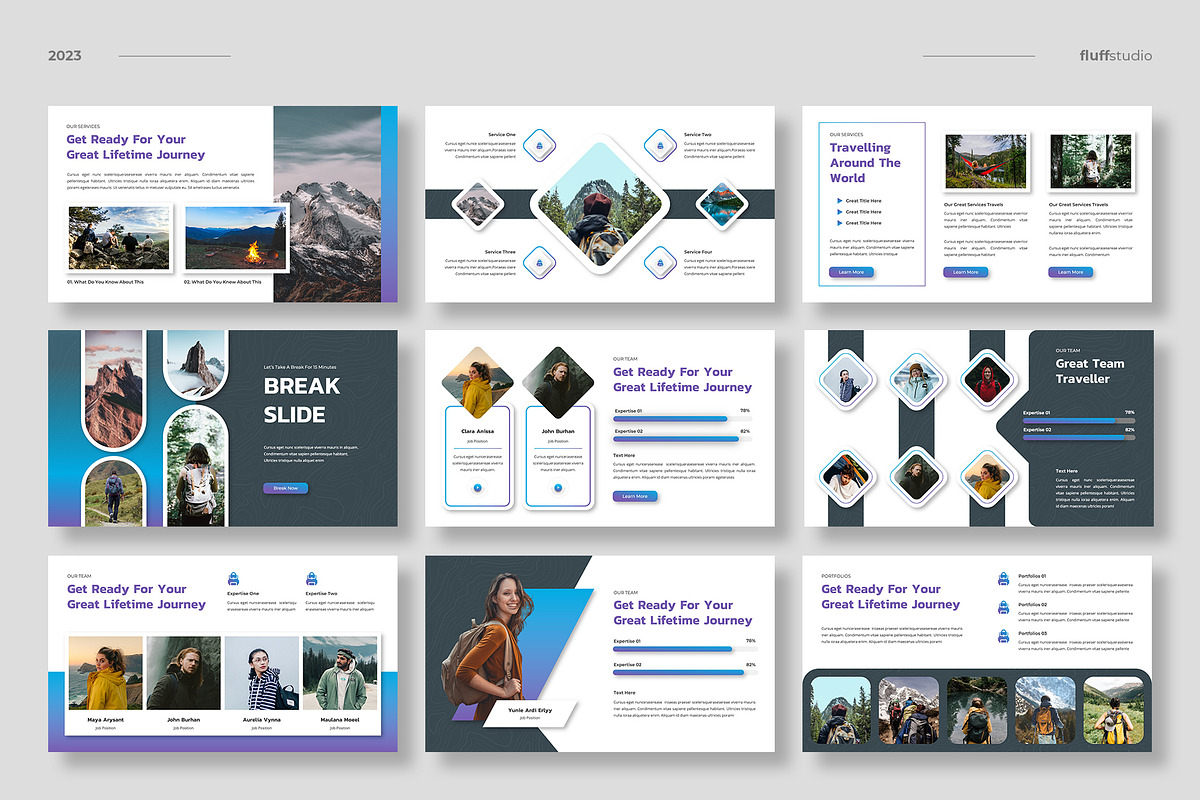This screenshot has width=1200, height=800.
Task: Click the Yunie Ardi Erlyy name tag
Action: point(531,713)
